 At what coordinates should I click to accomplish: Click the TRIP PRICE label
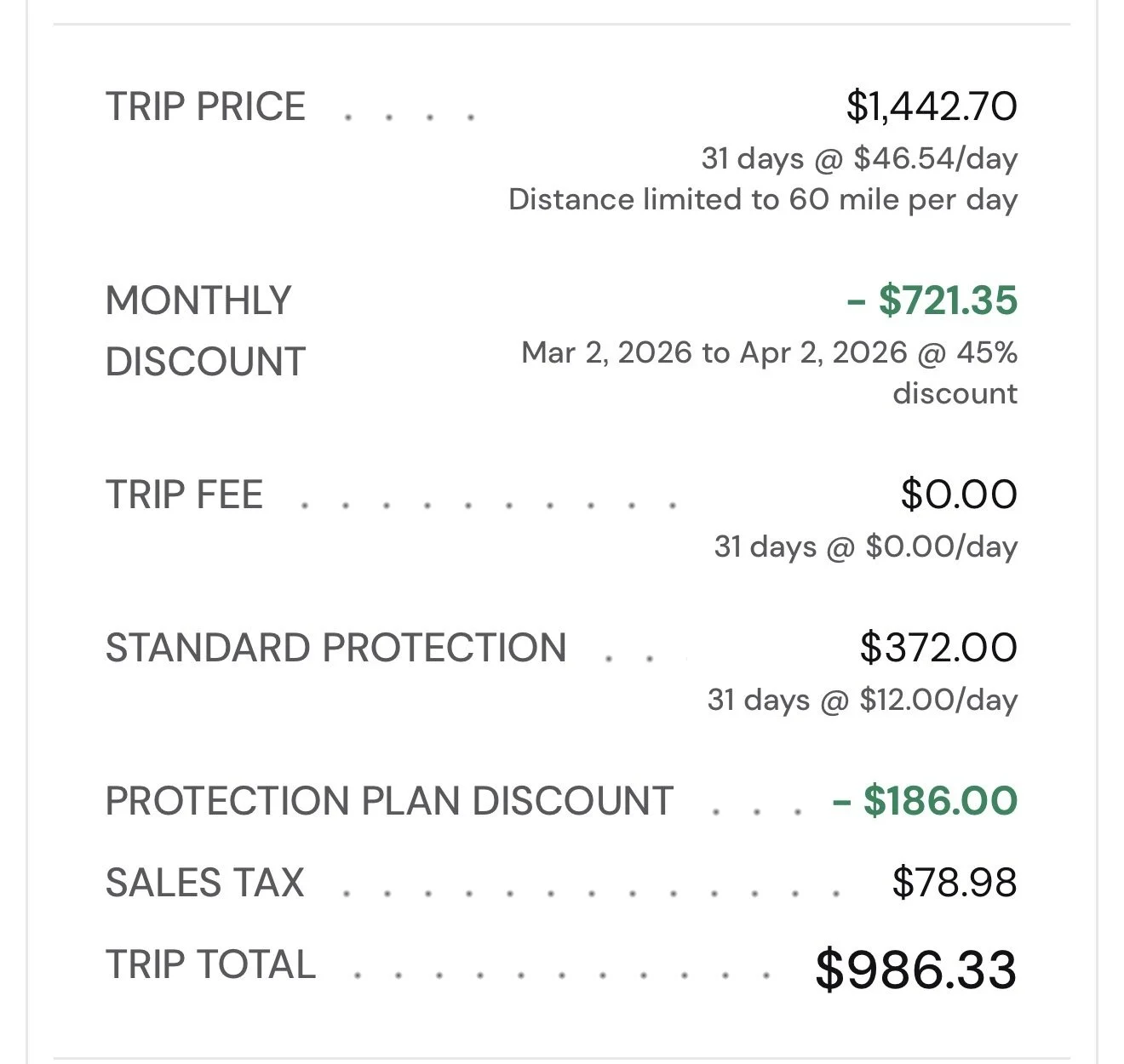coord(205,107)
